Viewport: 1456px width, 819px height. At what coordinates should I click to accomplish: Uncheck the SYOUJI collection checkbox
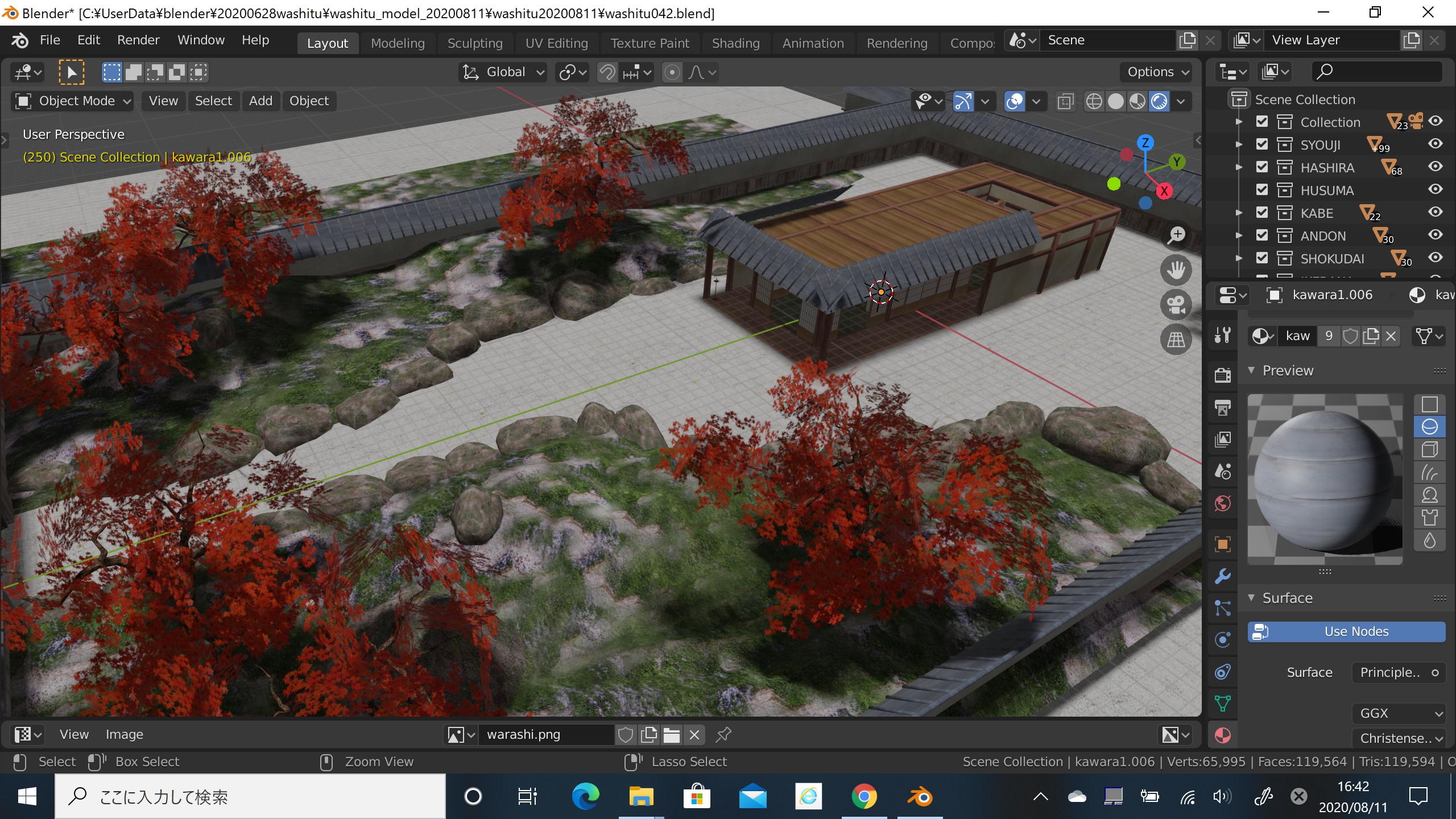(1262, 144)
